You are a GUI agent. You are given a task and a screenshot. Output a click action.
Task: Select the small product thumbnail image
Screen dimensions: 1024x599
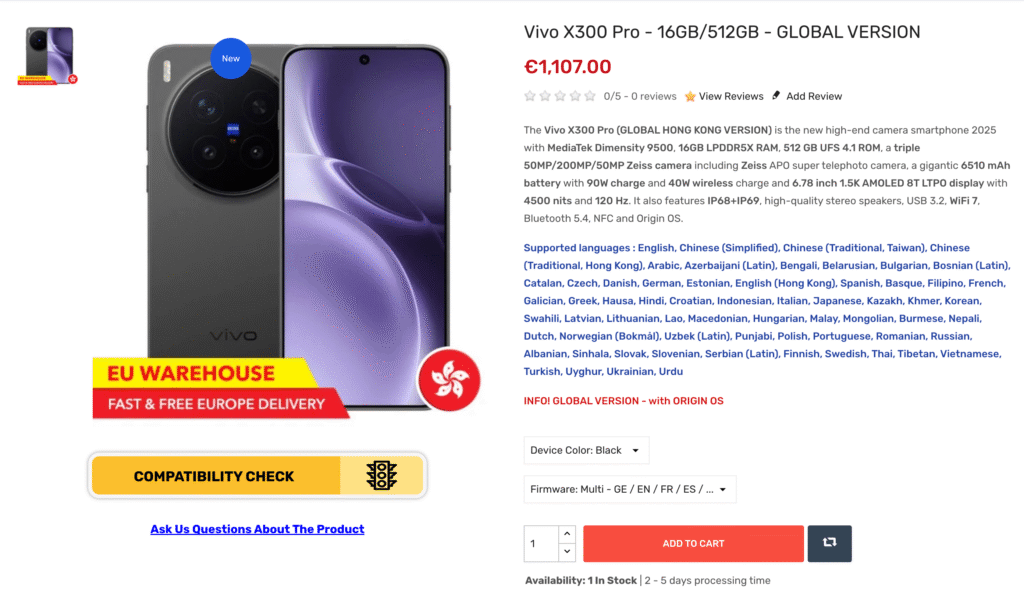pos(48,56)
